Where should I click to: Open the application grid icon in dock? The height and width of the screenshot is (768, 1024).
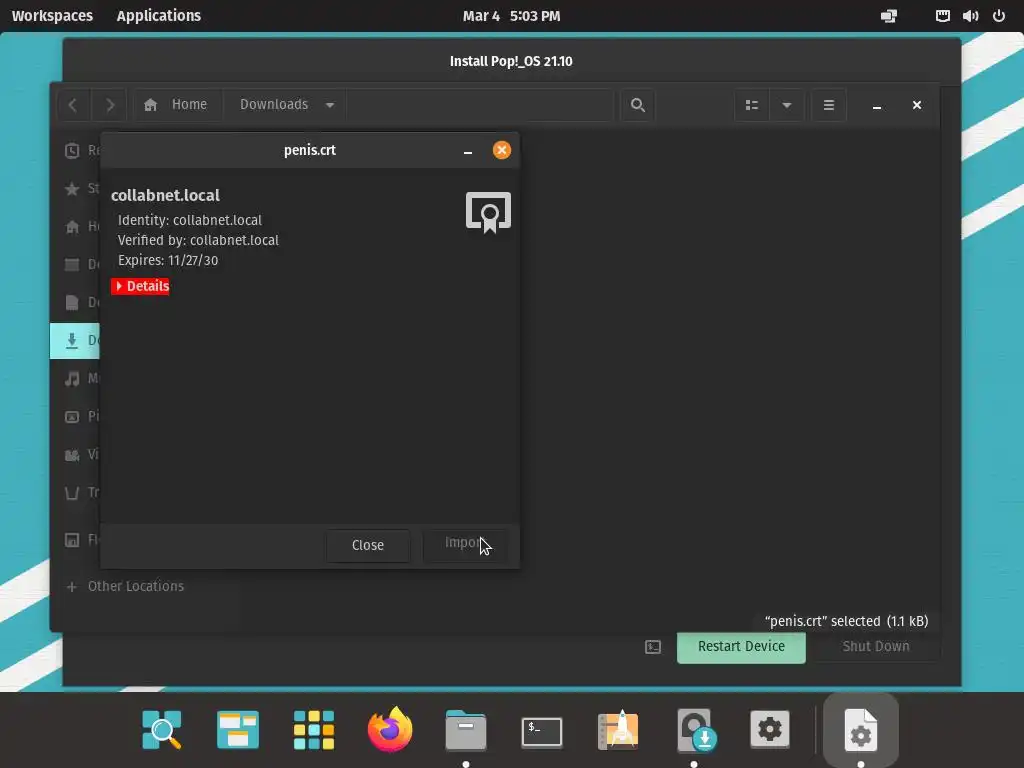(x=313, y=730)
